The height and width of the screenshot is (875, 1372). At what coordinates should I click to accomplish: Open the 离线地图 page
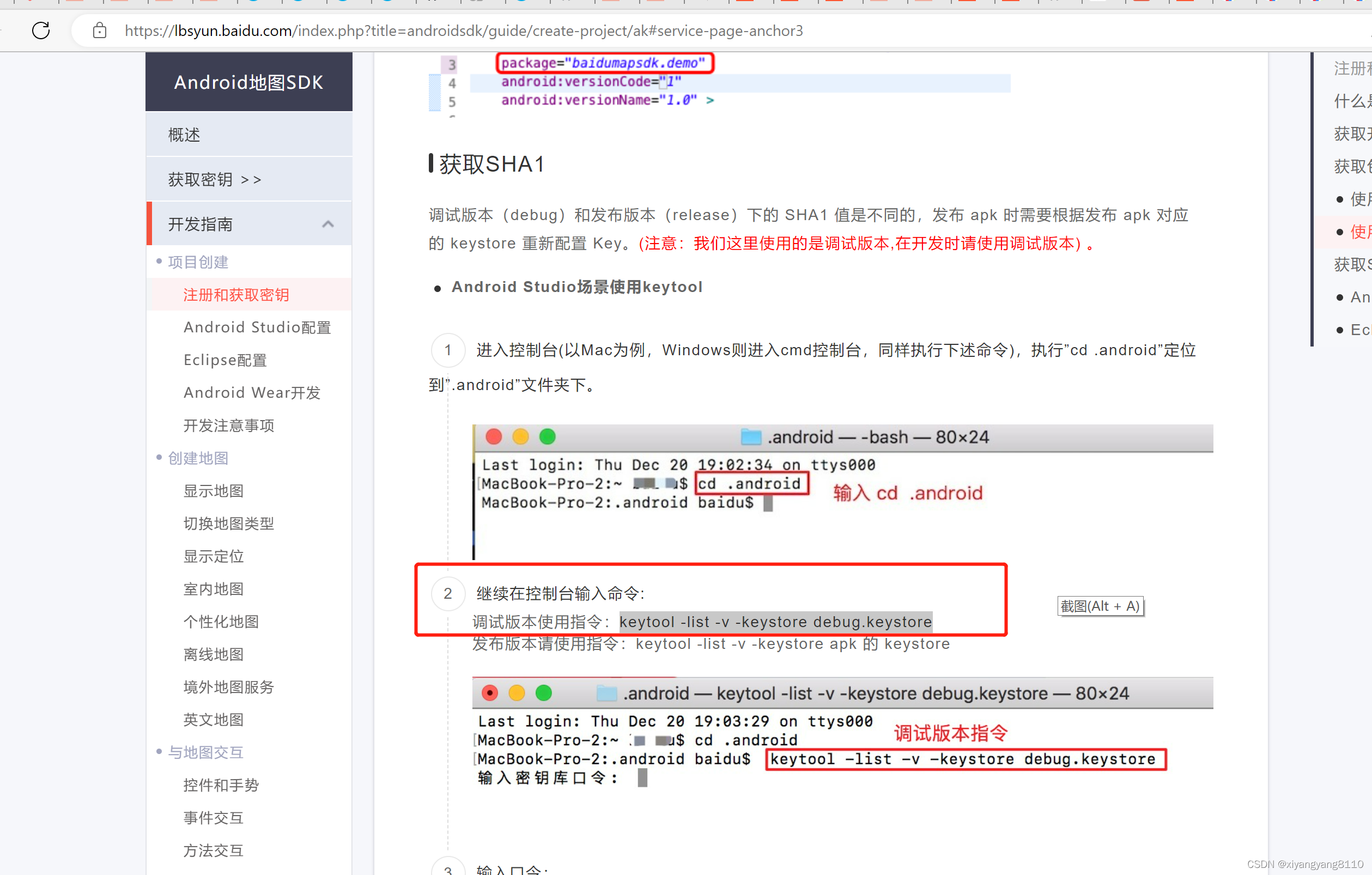coord(213,654)
